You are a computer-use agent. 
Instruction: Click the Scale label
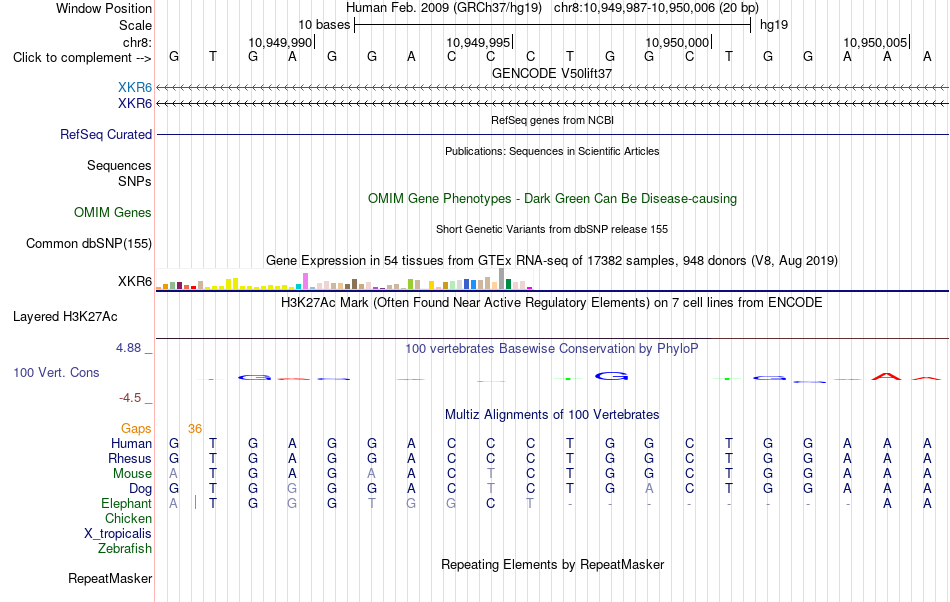135,25
